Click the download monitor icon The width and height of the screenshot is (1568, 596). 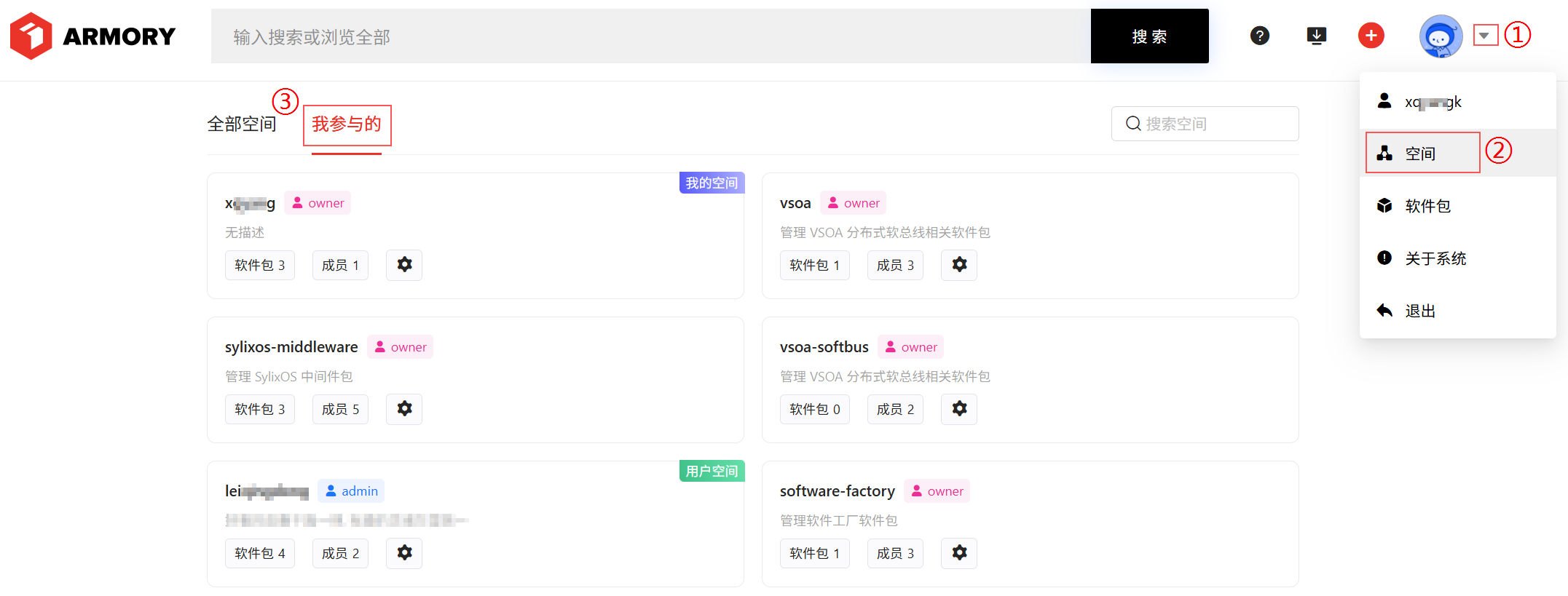click(1316, 36)
